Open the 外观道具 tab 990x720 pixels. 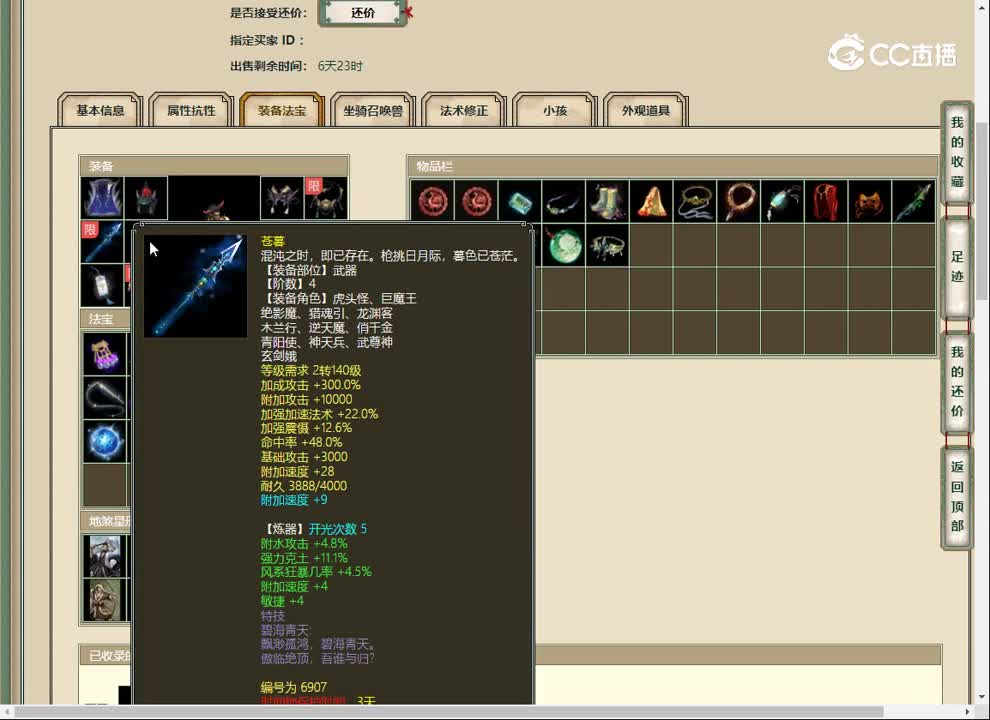pos(645,110)
